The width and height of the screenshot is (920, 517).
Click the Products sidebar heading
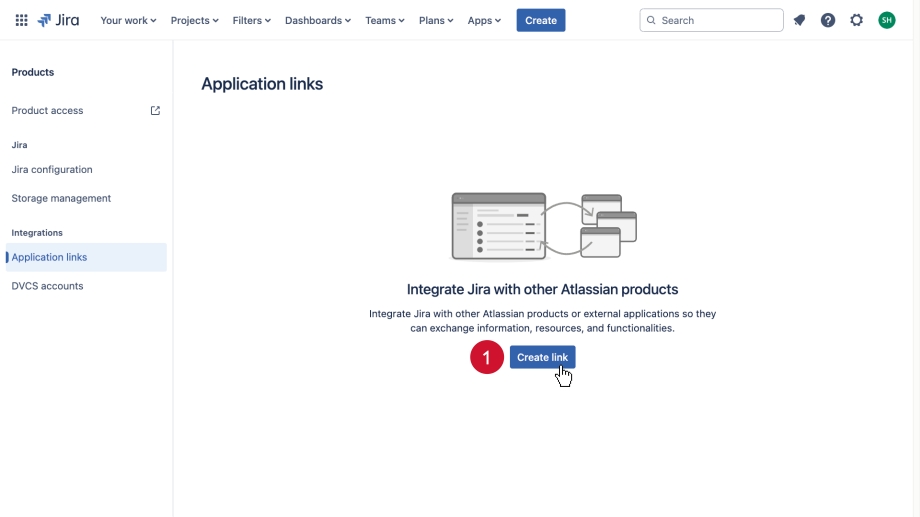33,72
